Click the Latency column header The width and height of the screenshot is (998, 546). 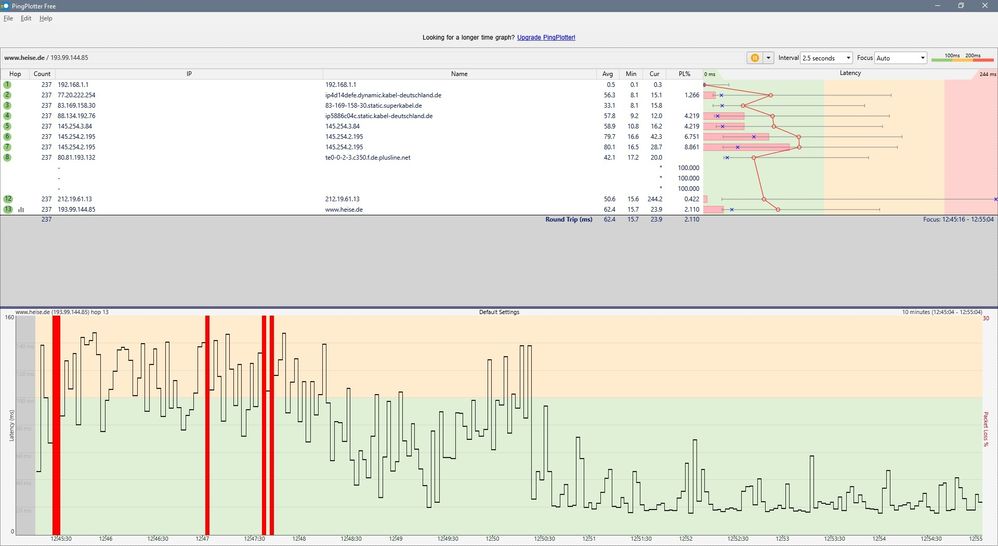coord(850,74)
